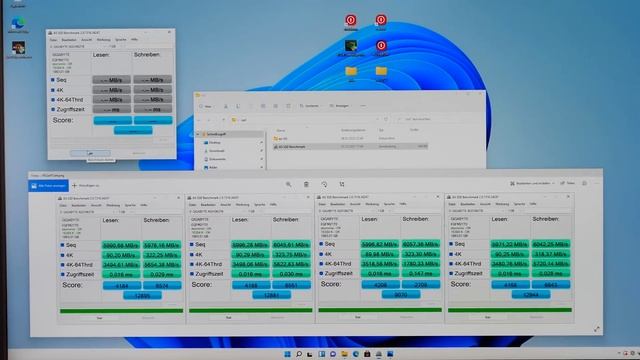Click fullscreen arrows icon in Photos corner
Image resolution: width=640 pixels, height=360 pixels.
coord(597,329)
